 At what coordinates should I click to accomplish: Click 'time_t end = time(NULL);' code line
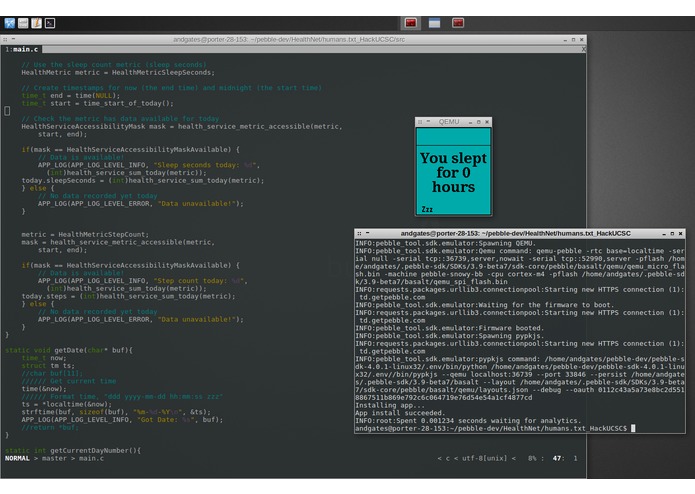click(x=70, y=96)
